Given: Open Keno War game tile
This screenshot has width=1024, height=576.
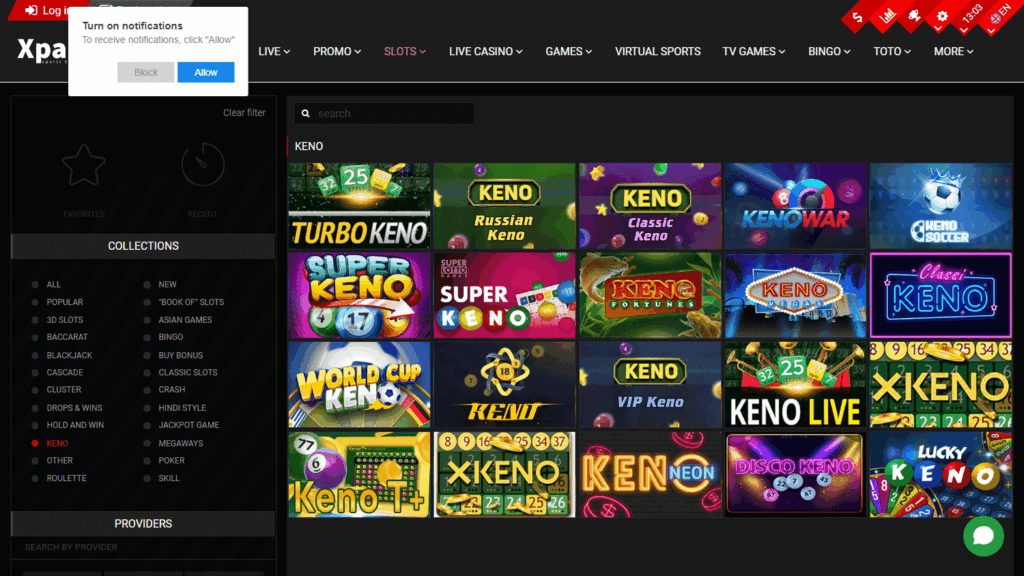Looking at the screenshot, I should (795, 206).
